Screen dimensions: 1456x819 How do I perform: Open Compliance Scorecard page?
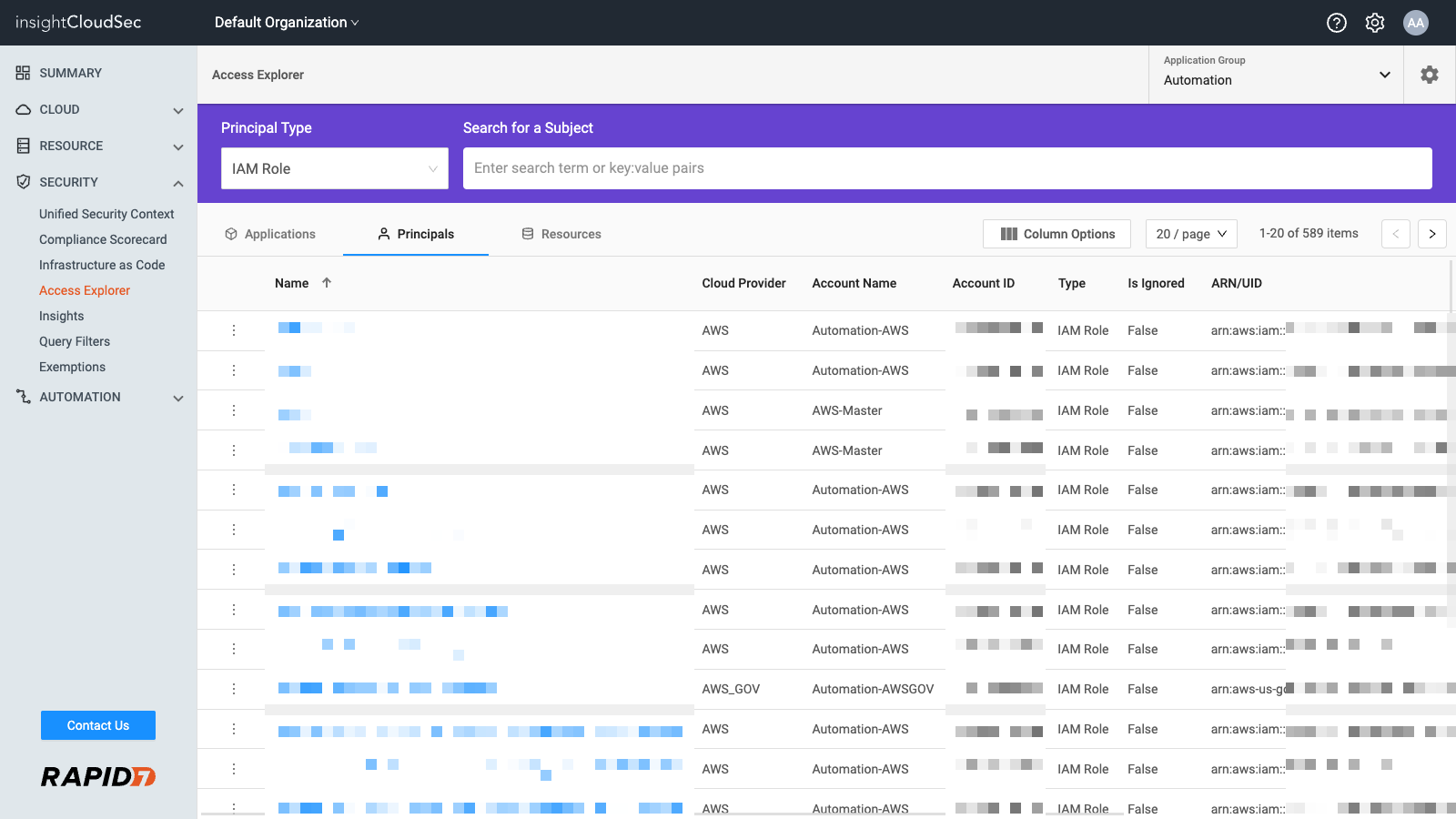(103, 239)
